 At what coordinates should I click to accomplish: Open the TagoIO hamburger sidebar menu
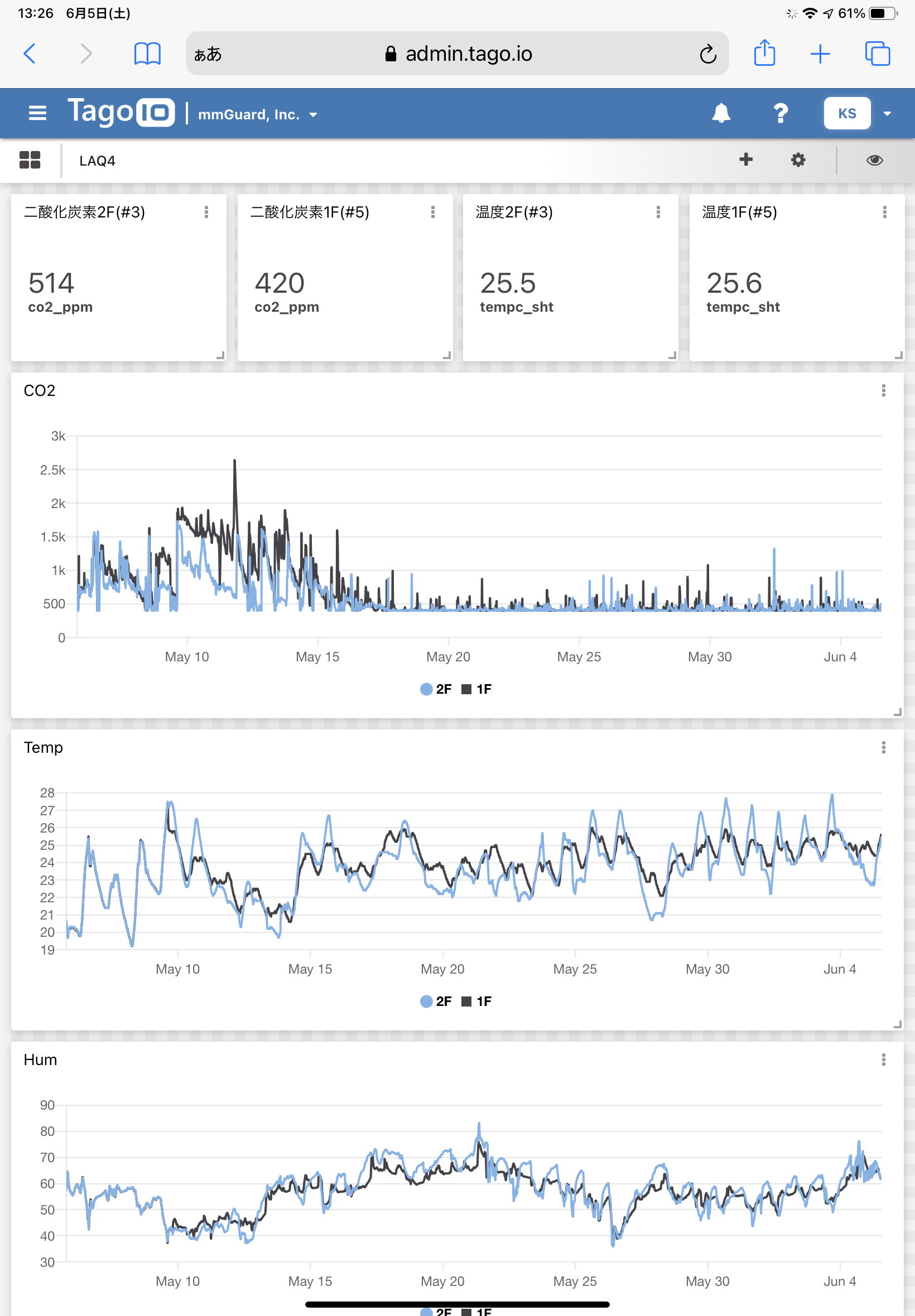(37, 113)
